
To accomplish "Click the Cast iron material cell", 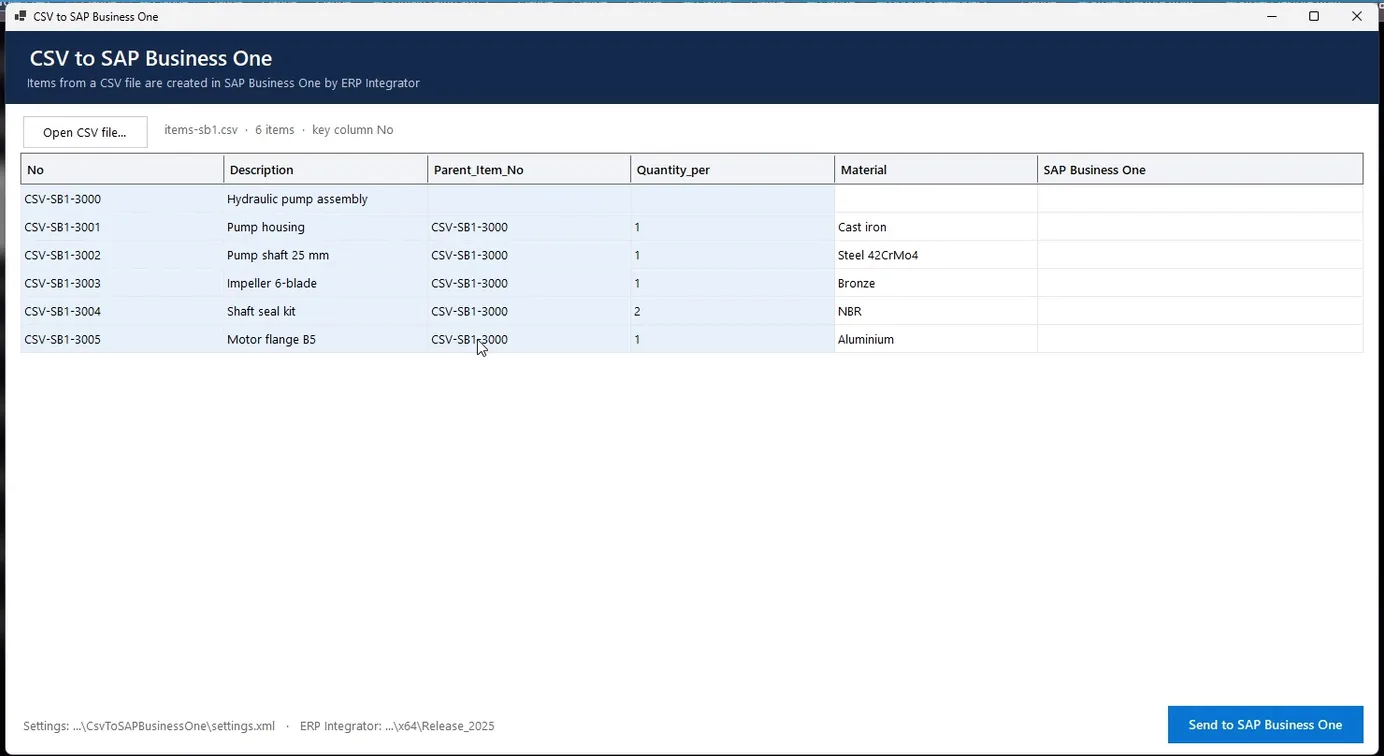I will click(936, 227).
